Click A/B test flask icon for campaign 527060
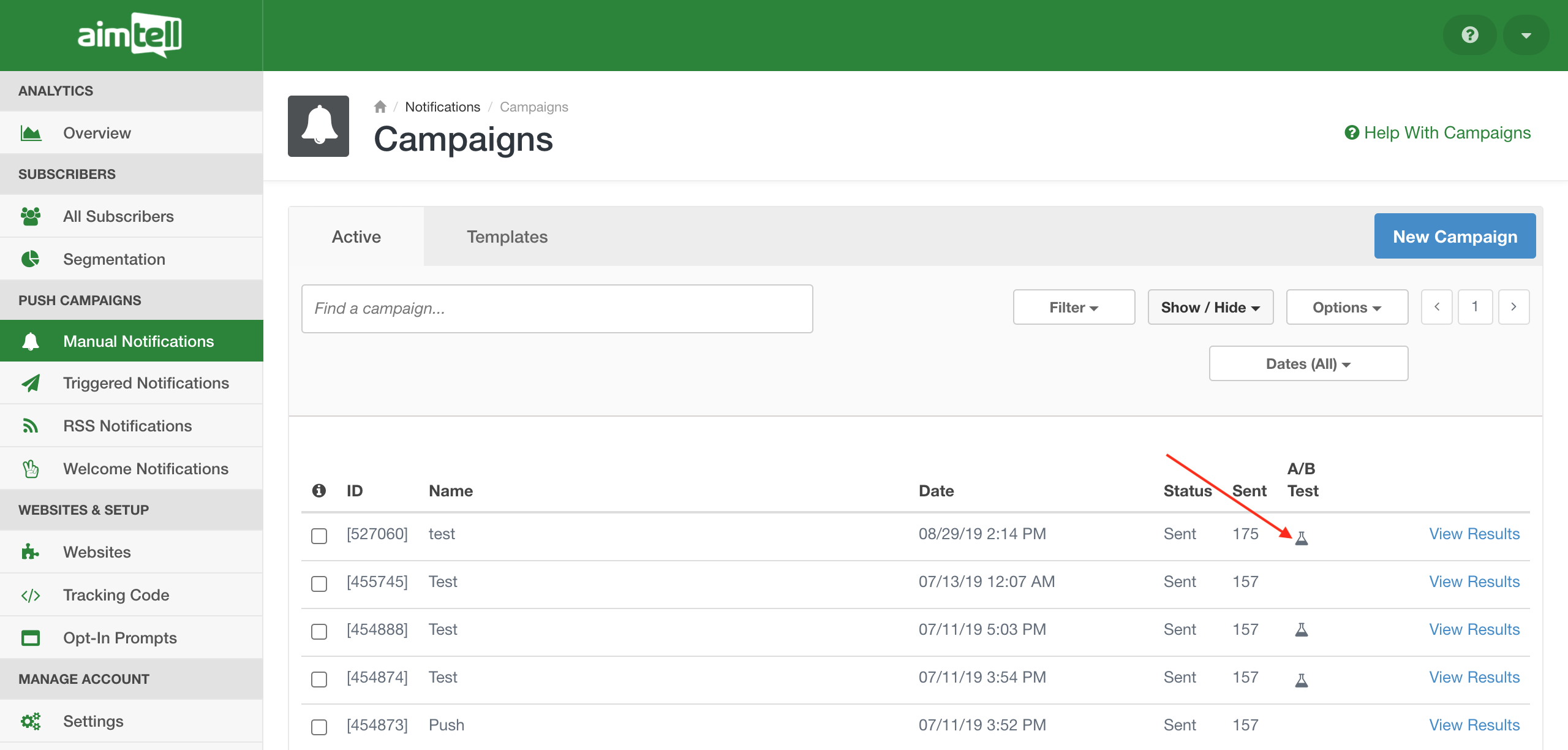The image size is (1568, 750). click(1302, 538)
